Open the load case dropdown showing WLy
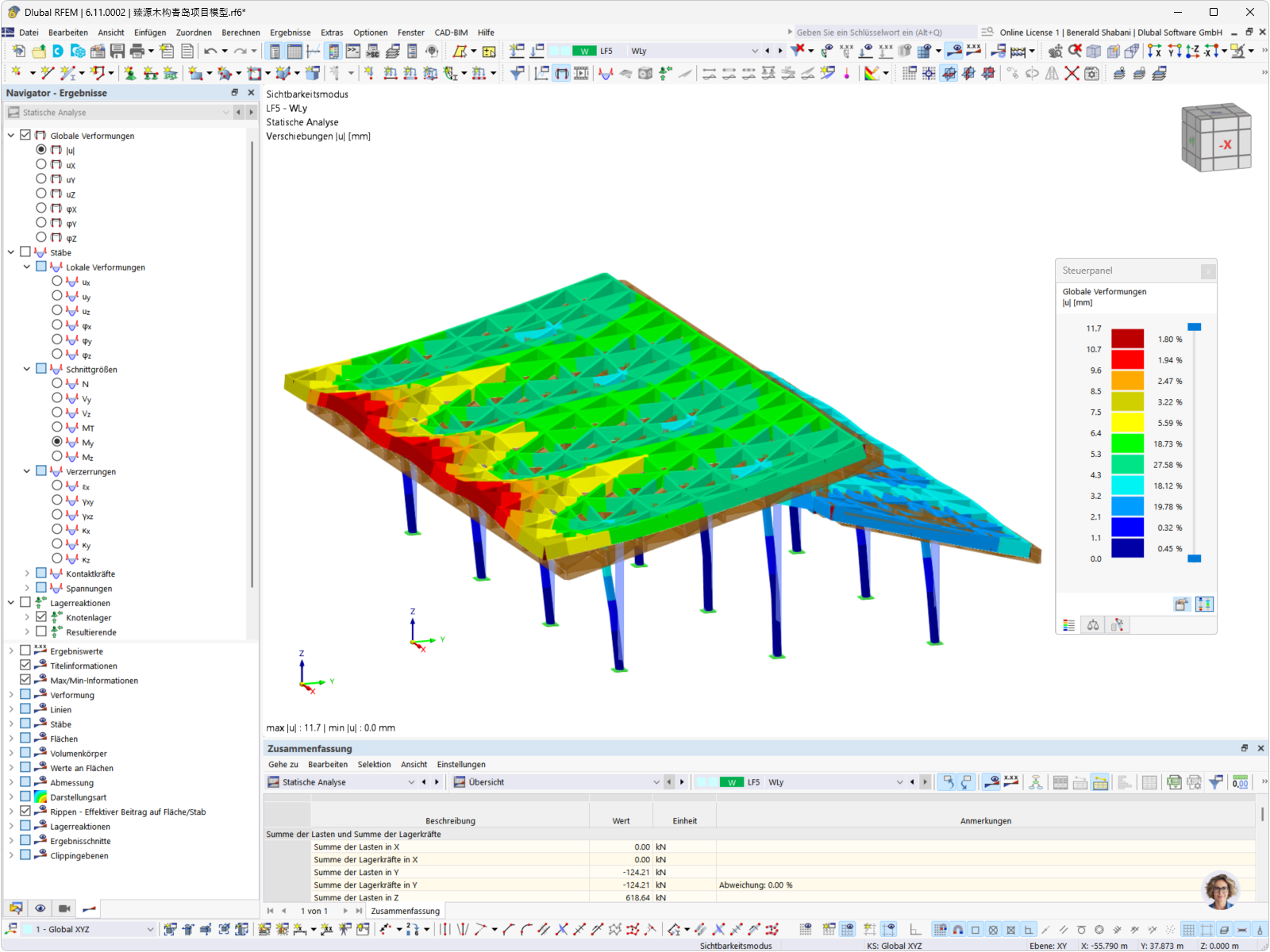 (x=754, y=50)
